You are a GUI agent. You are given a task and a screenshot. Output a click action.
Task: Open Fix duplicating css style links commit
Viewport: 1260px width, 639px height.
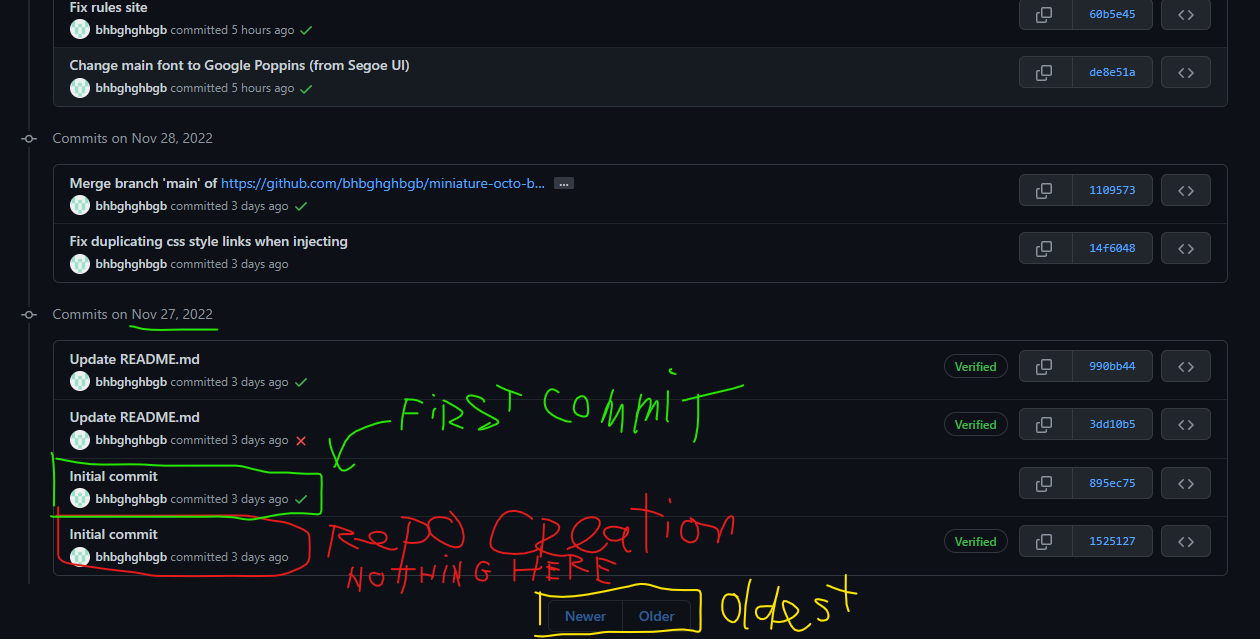pyautogui.click(x=209, y=241)
